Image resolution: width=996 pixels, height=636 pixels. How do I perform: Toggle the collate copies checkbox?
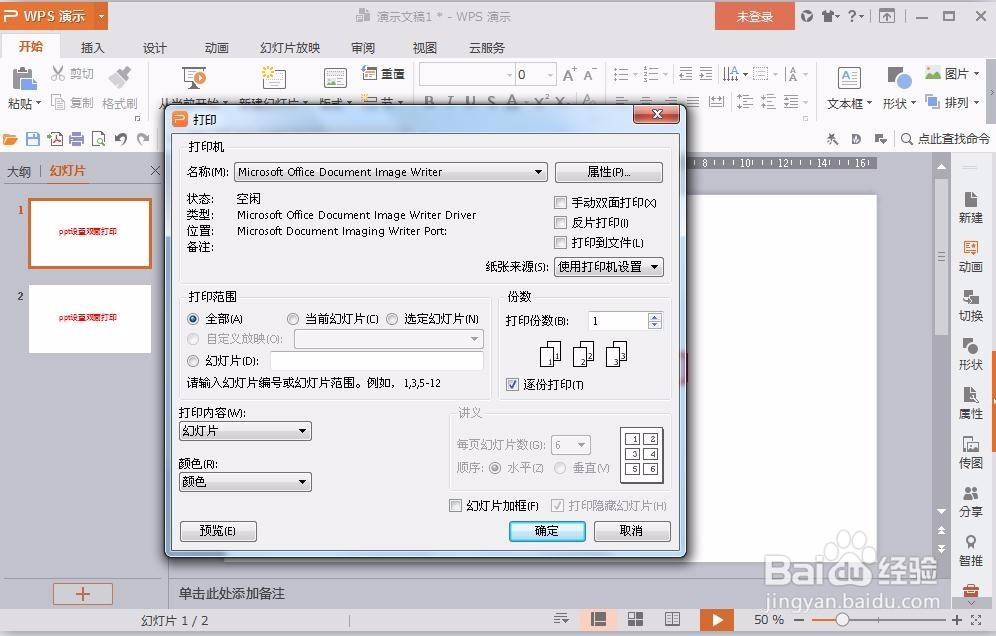pos(512,384)
